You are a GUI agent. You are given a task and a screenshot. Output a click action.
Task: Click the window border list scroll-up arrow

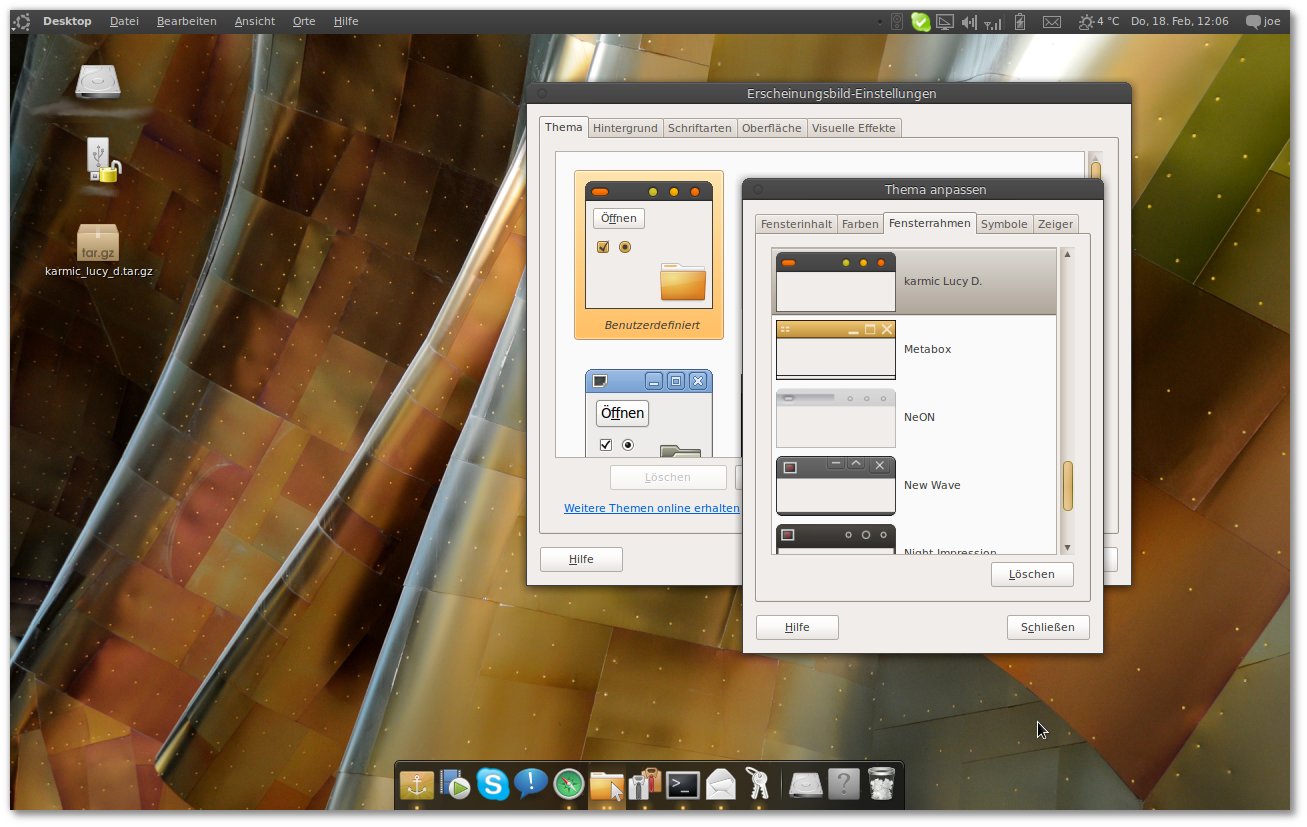pyautogui.click(x=1067, y=255)
